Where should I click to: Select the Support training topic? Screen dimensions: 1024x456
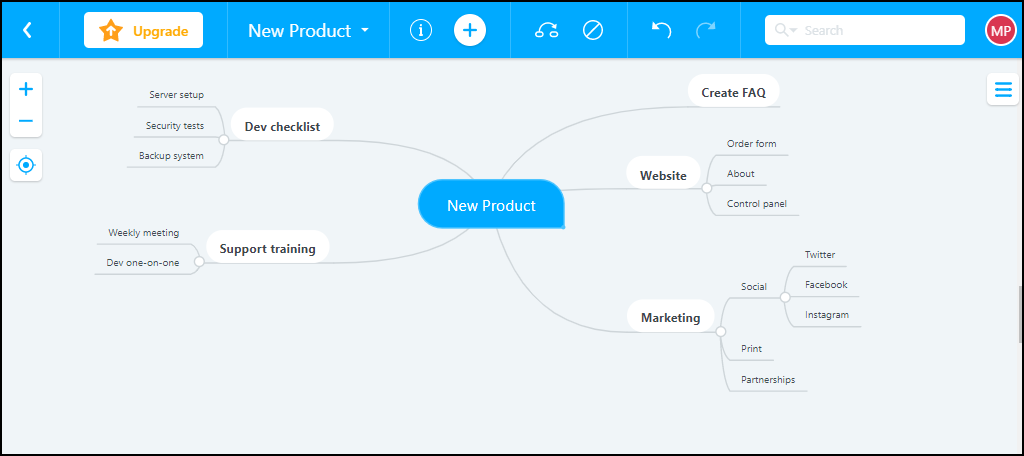[x=268, y=248]
